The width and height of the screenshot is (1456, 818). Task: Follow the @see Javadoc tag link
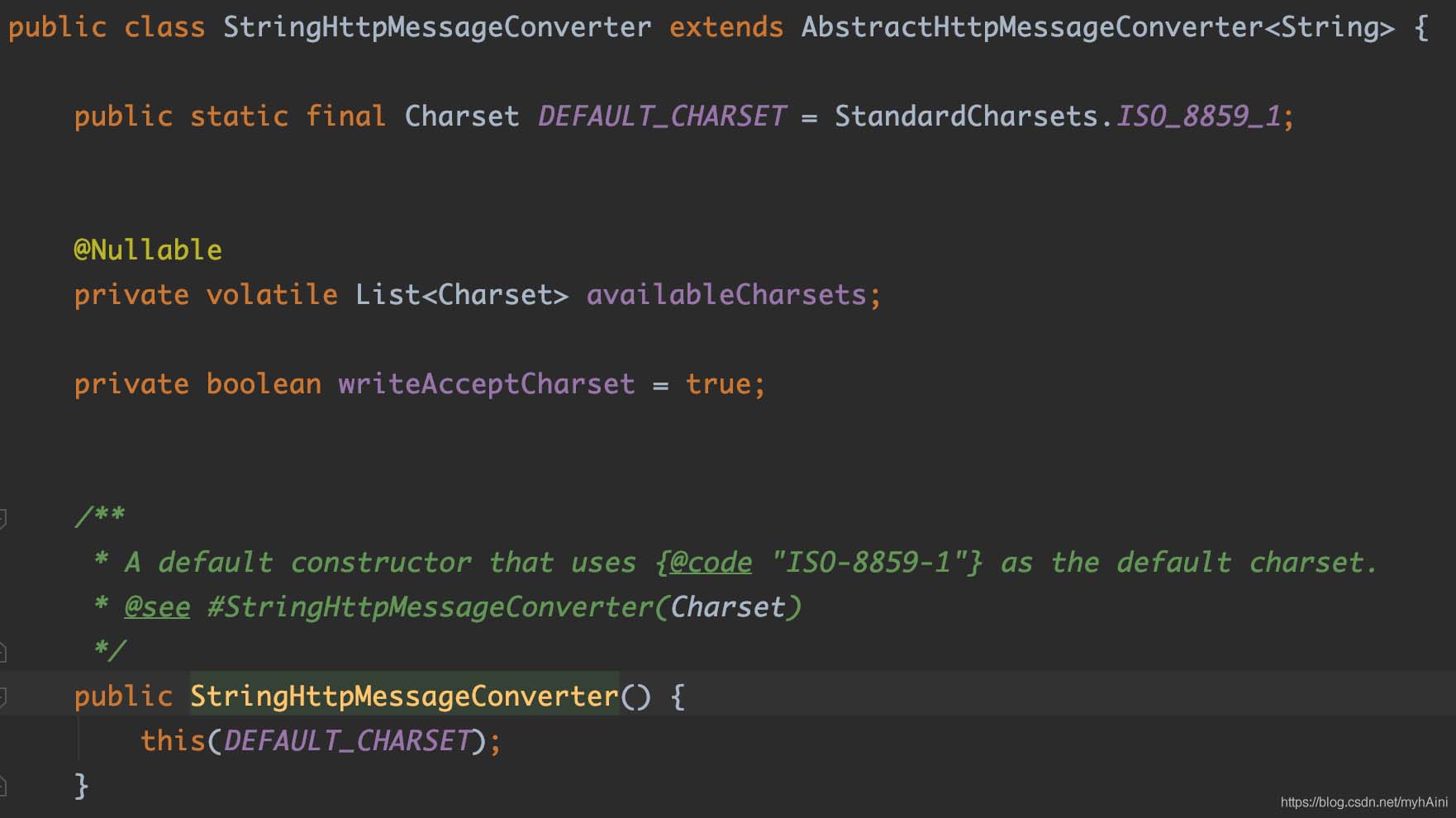click(x=157, y=607)
